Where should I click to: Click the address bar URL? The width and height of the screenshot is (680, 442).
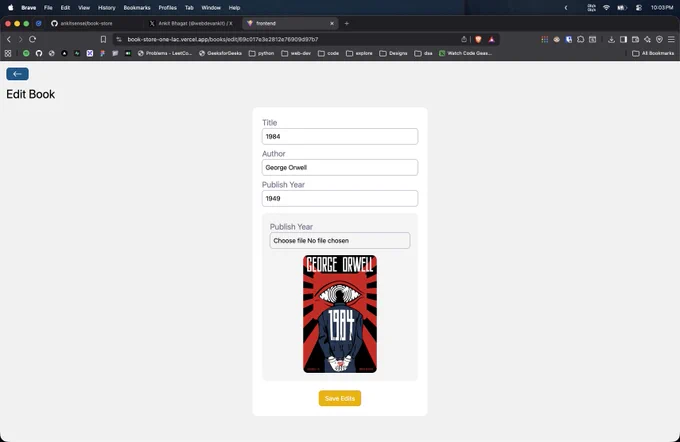(x=222, y=39)
